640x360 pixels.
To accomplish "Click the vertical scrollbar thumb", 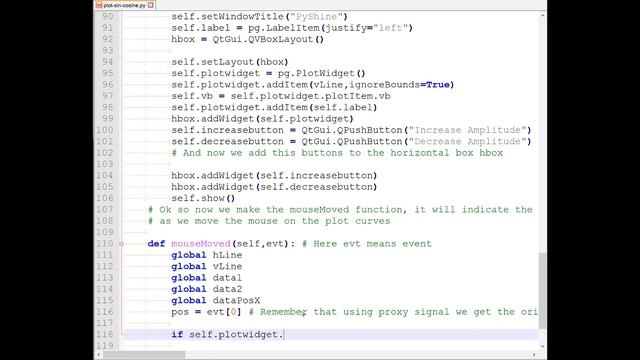I will 542,291.
